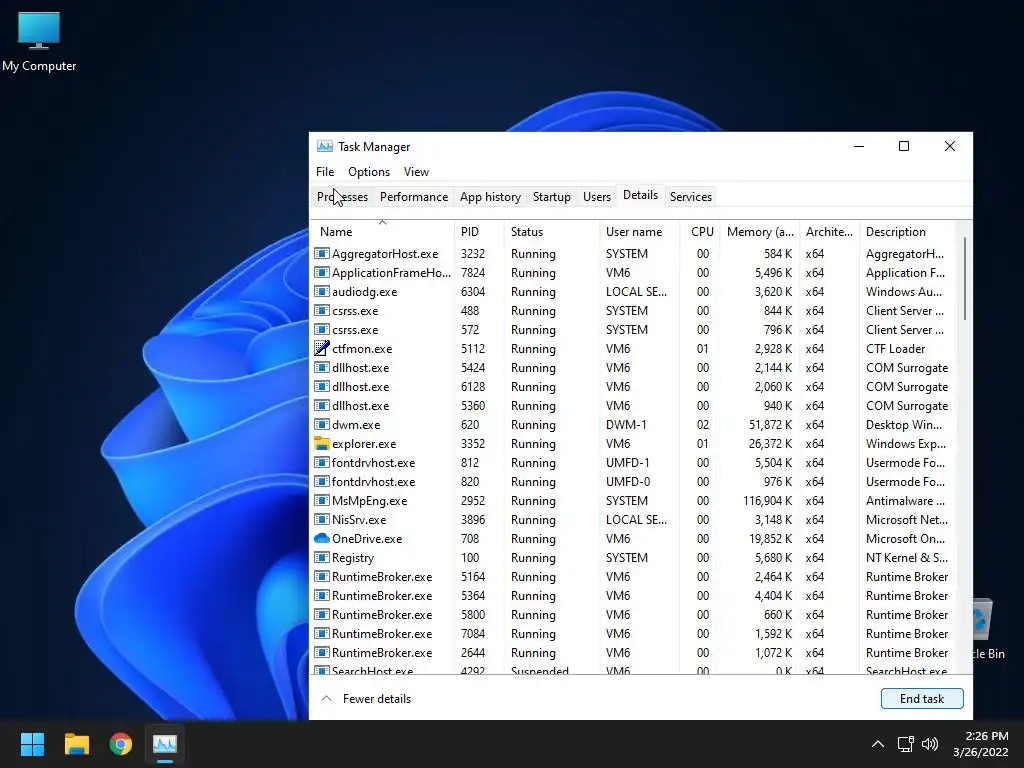Click the dwm.exe process icon
Screen dimensions: 1024x768
[x=321, y=424]
